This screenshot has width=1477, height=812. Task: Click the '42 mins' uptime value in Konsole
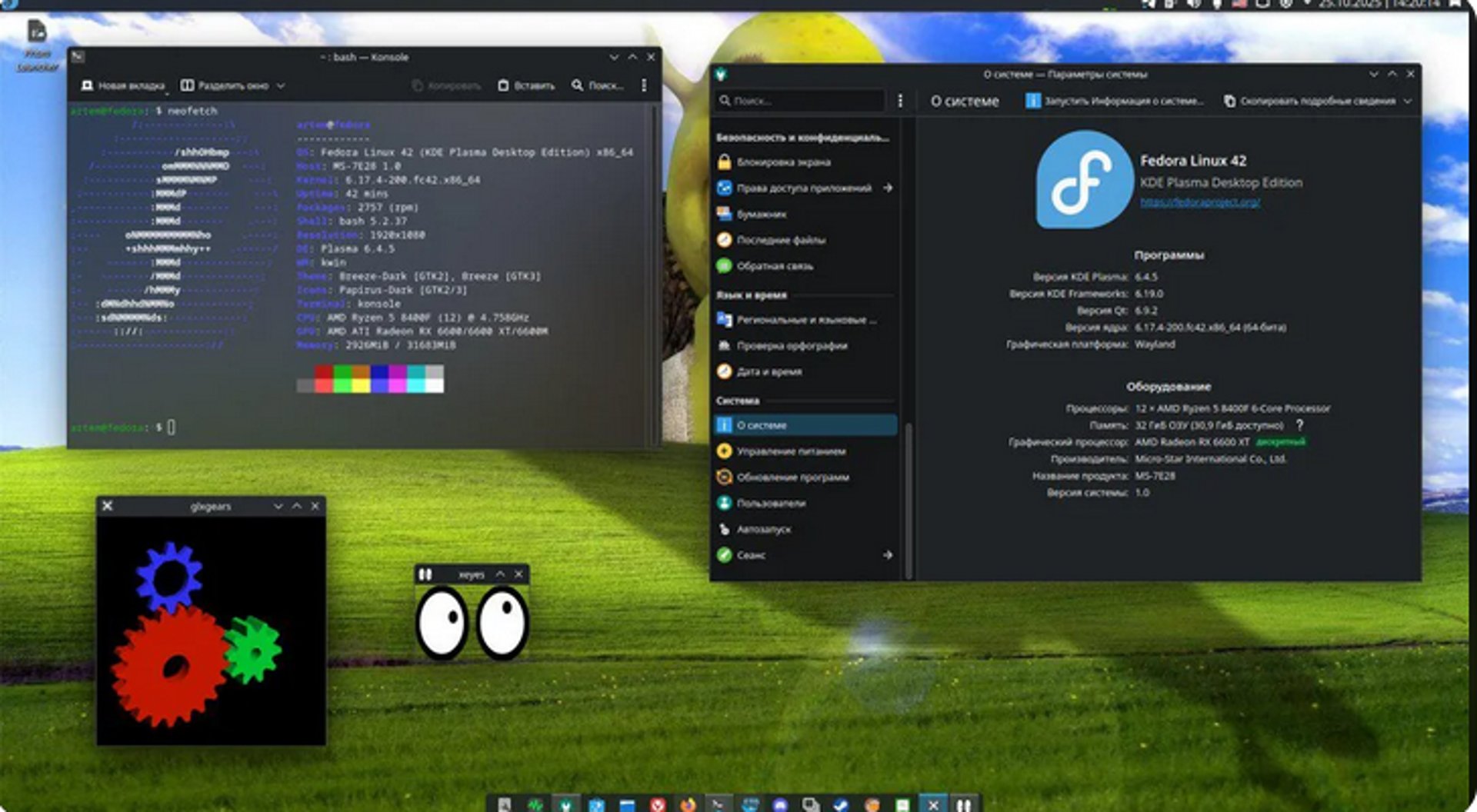point(367,193)
